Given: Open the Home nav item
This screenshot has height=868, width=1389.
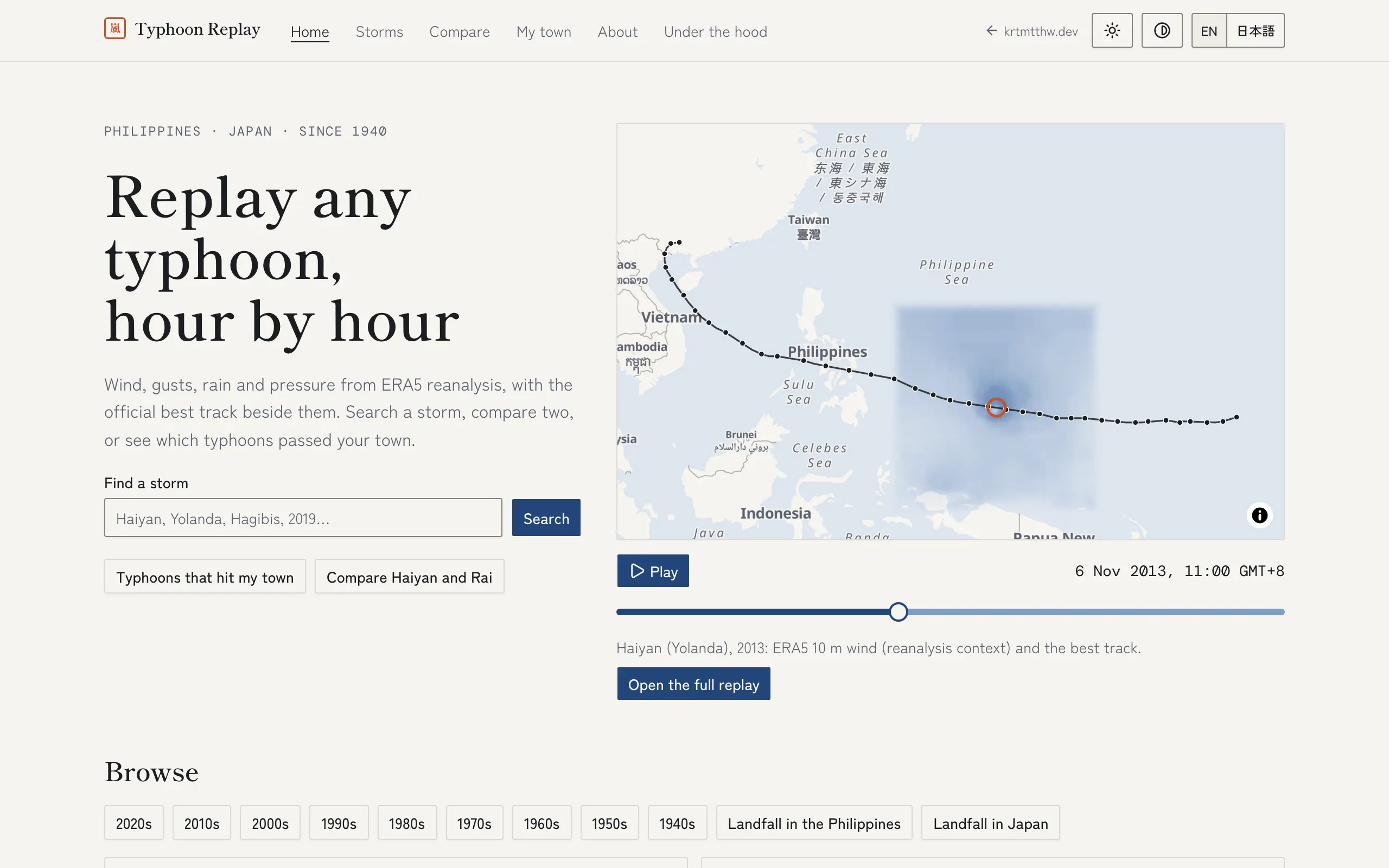Looking at the screenshot, I should (x=310, y=31).
